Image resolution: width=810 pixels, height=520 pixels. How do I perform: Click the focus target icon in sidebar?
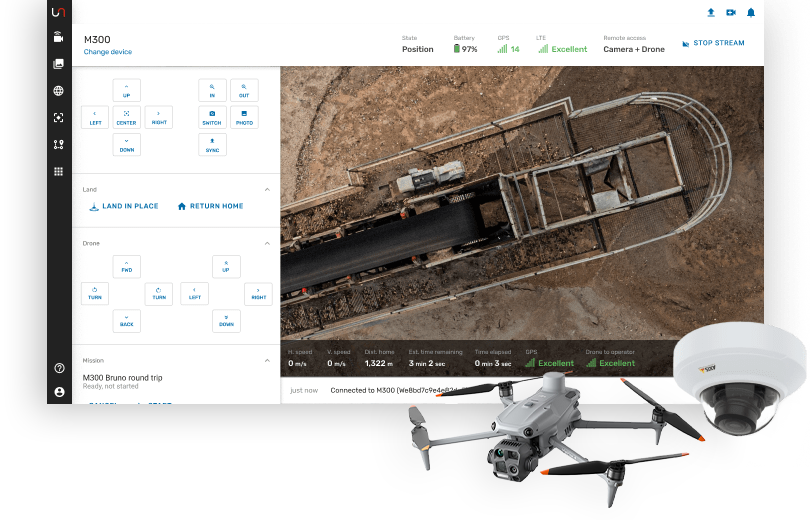tap(58, 118)
